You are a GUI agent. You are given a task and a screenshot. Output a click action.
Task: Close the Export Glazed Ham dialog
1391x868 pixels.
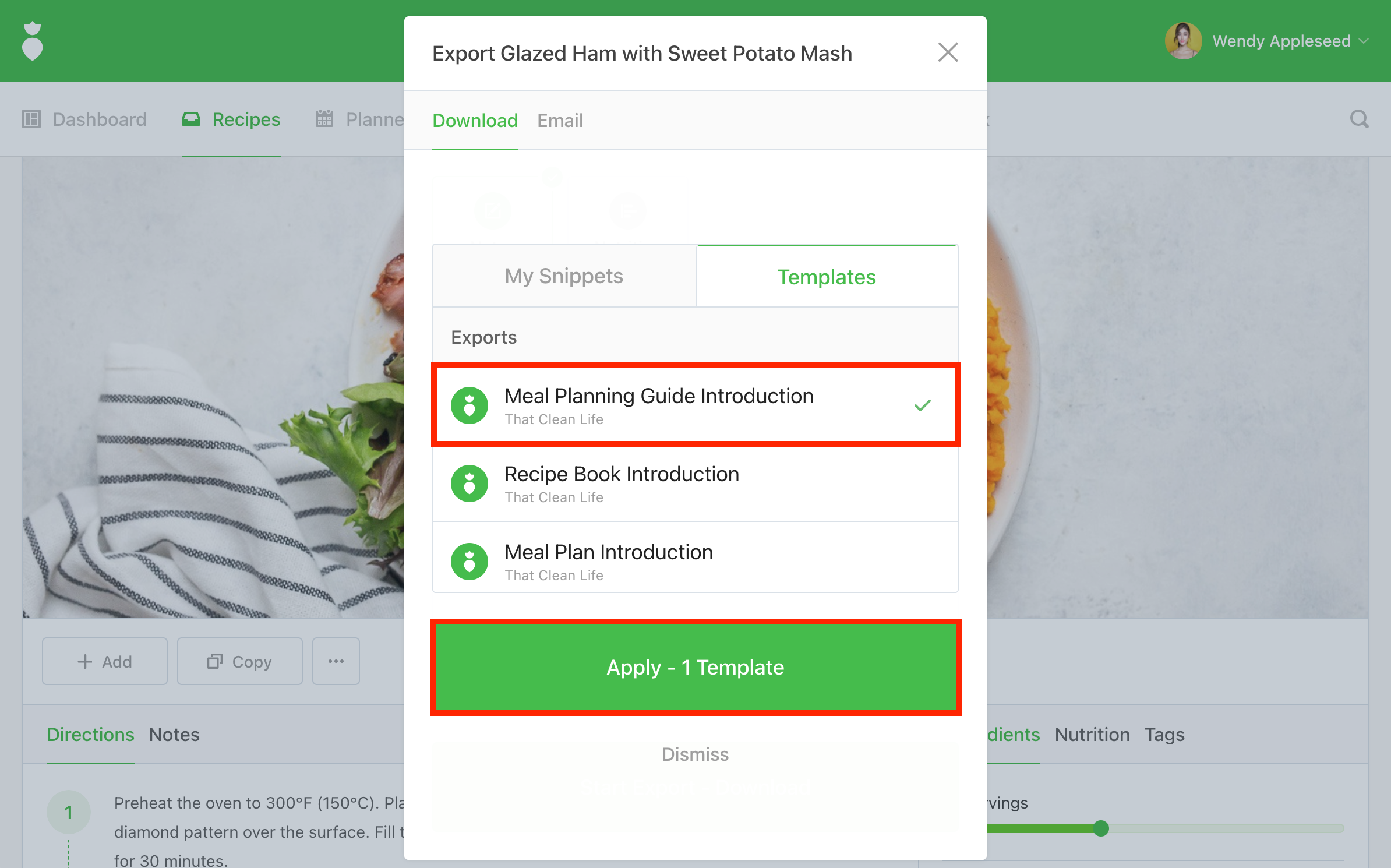948,52
